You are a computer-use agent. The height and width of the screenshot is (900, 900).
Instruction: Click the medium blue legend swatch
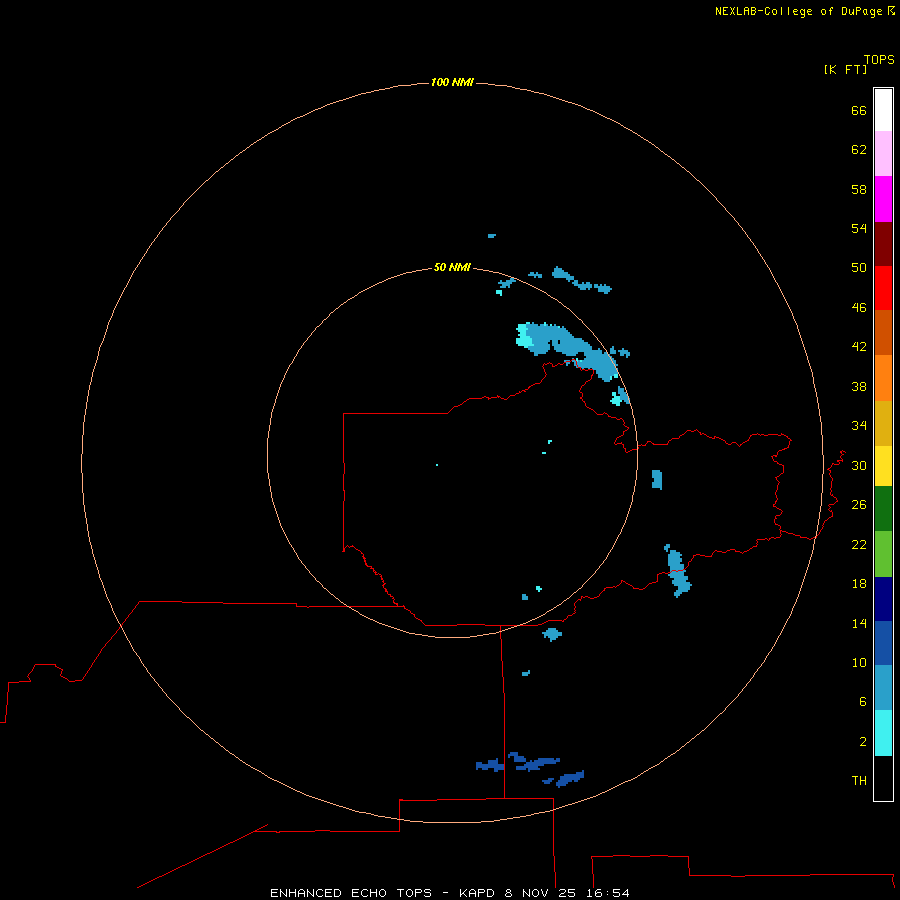tap(883, 643)
